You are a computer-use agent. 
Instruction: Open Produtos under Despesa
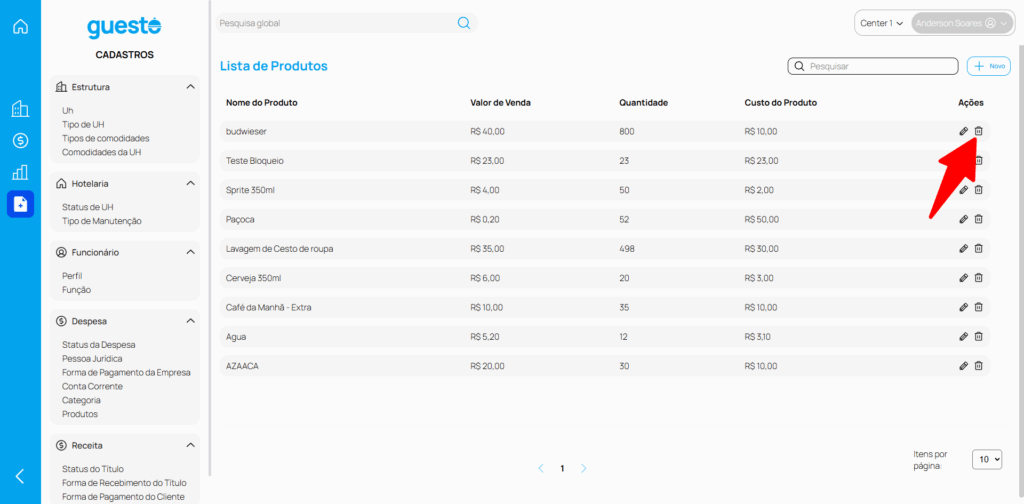click(80, 414)
